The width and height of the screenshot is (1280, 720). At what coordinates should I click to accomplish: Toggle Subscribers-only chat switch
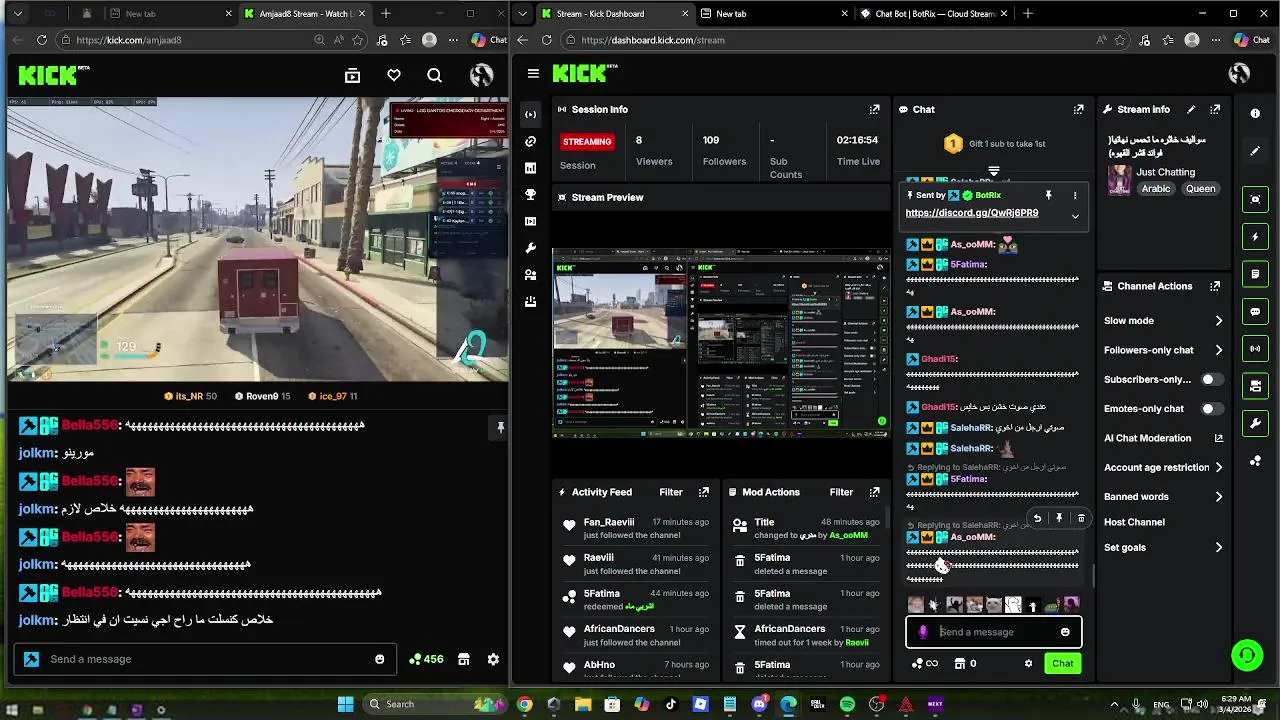pyautogui.click(x=1212, y=379)
